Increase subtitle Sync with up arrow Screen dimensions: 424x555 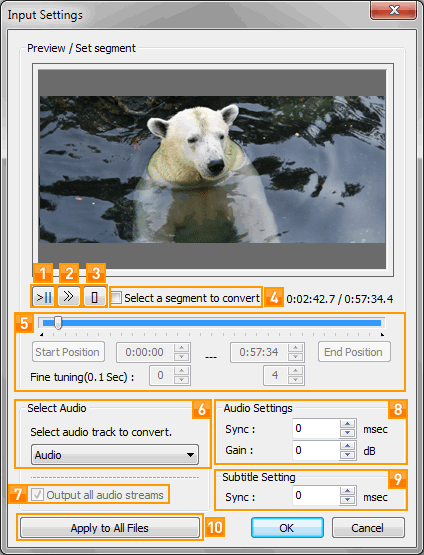[x=348, y=491]
